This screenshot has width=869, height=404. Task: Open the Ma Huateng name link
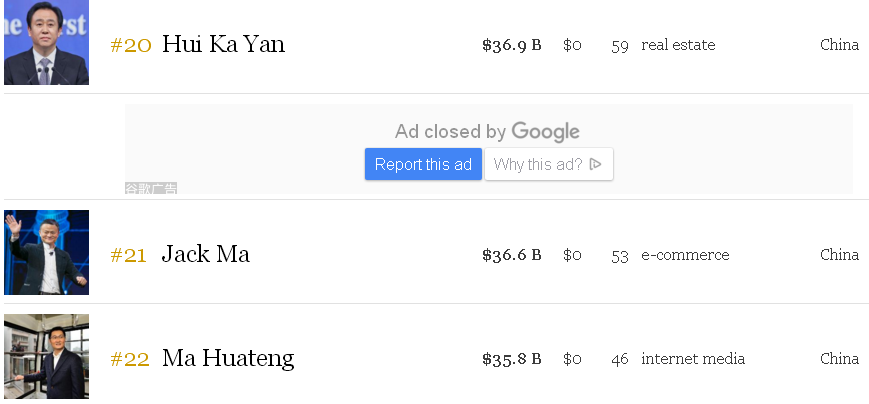[228, 358]
